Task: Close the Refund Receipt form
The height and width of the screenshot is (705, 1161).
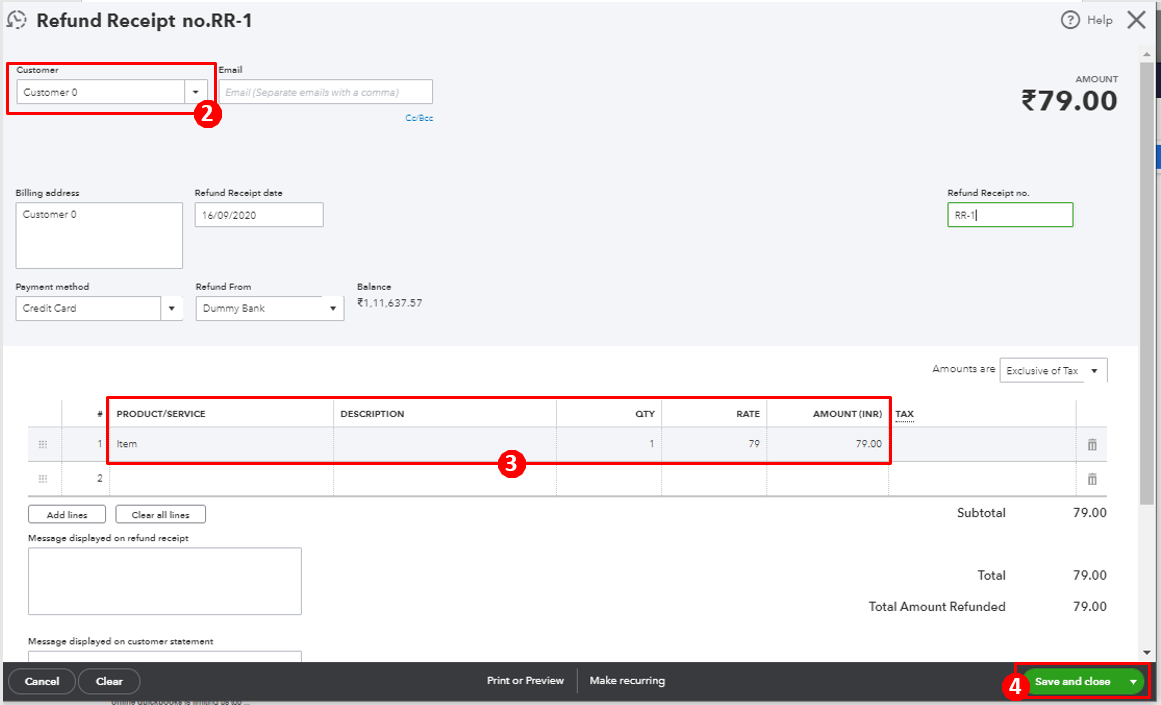Action: 1137,20
